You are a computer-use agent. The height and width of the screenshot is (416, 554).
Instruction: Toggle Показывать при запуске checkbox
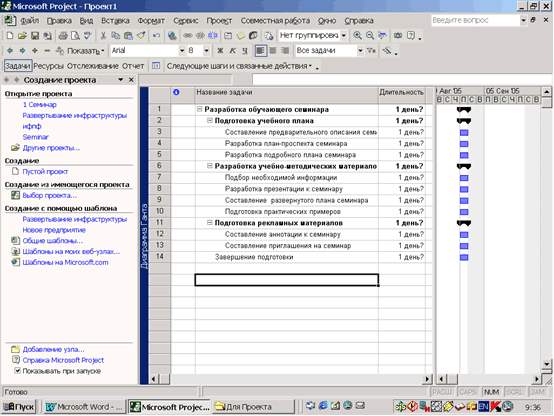[x=17, y=371]
